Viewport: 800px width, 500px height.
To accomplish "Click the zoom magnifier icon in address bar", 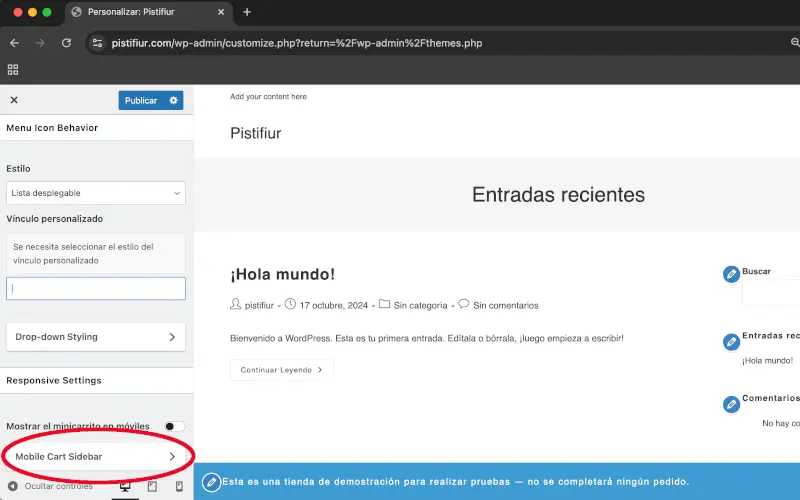I will click(795, 43).
